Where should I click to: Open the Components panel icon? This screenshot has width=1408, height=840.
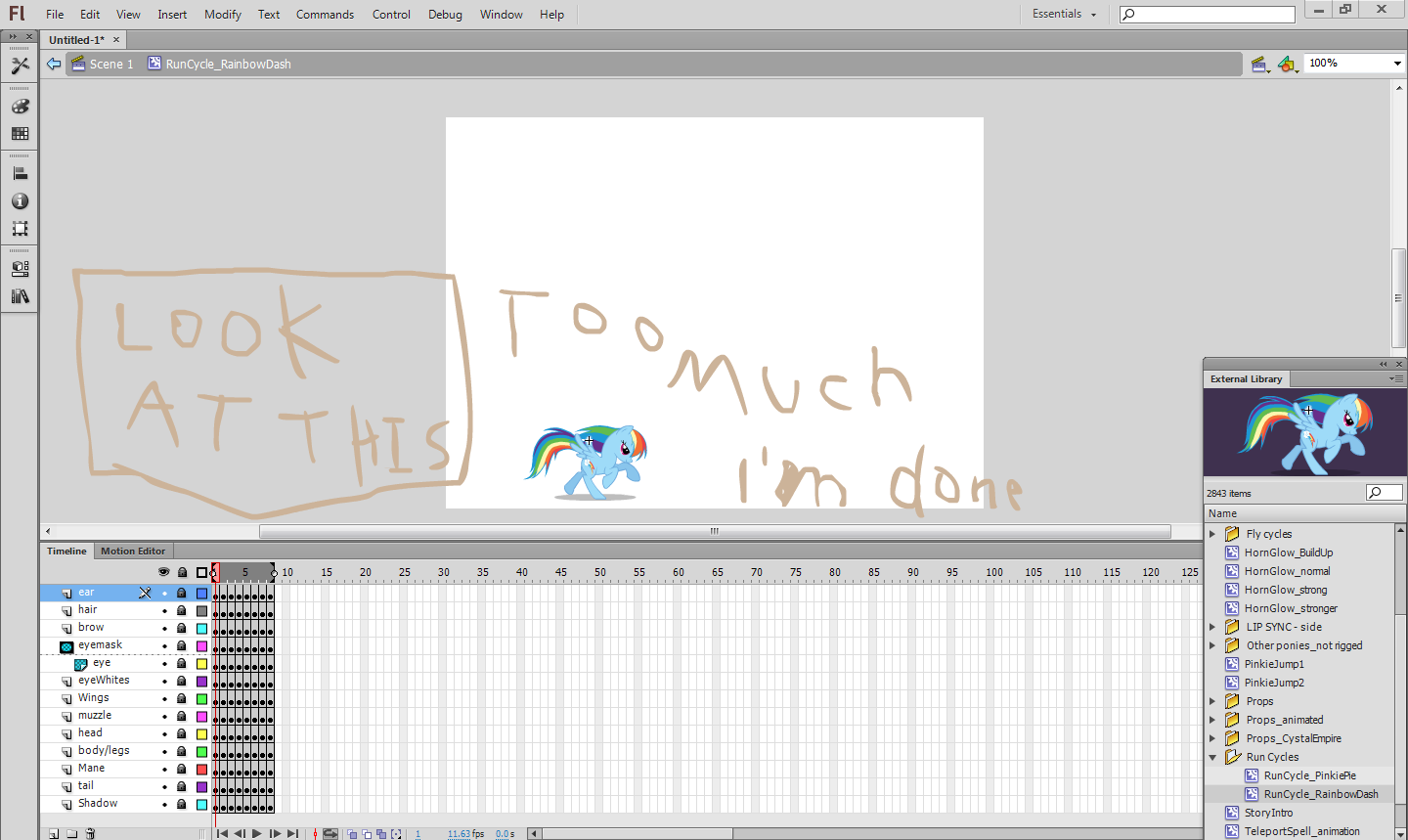coord(20,269)
